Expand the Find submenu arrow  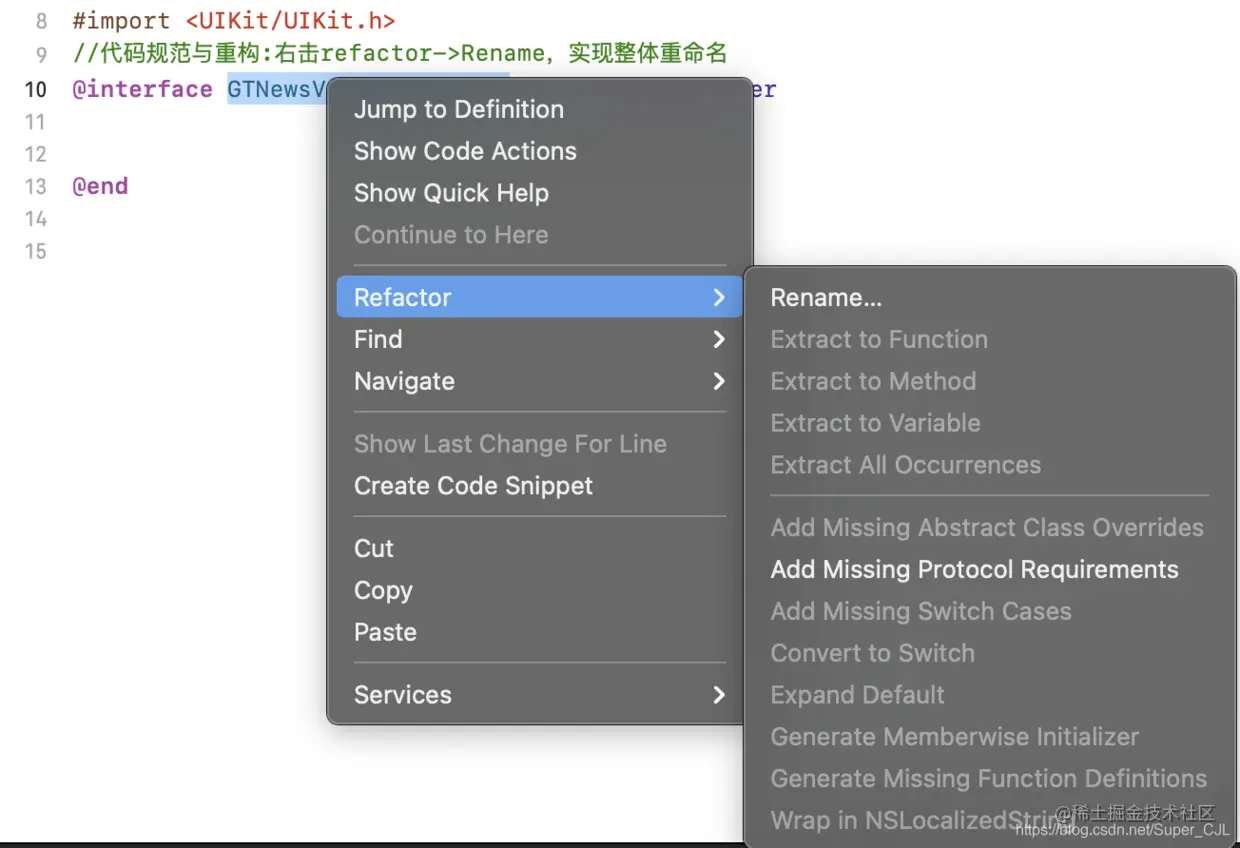click(x=718, y=339)
